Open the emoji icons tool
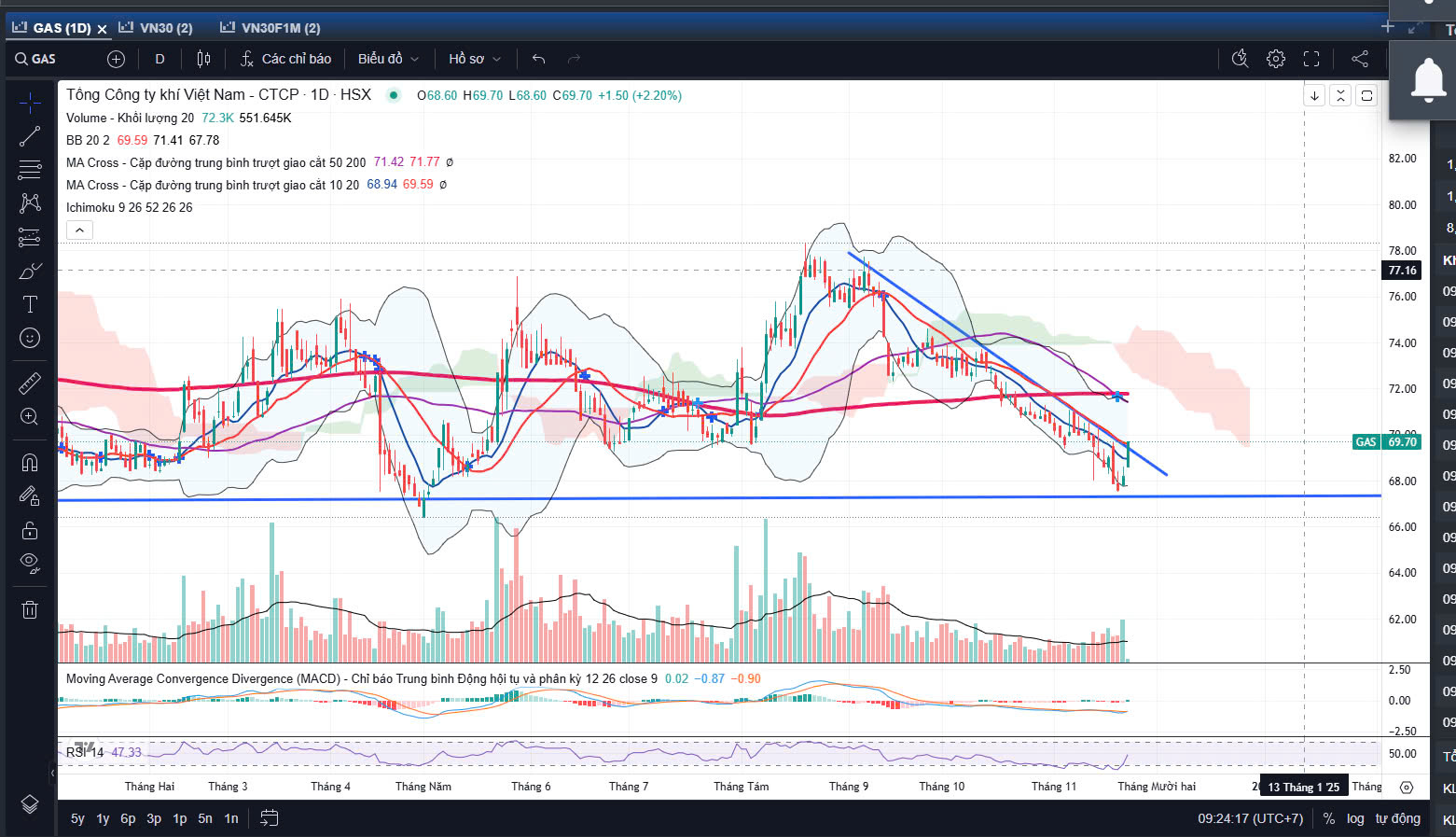The image size is (1456, 837). coord(30,338)
